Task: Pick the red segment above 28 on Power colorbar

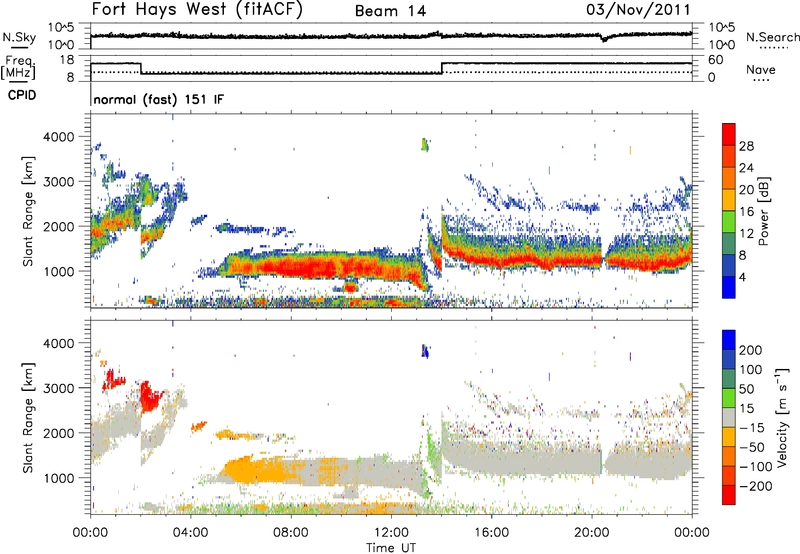Action: tap(729, 135)
